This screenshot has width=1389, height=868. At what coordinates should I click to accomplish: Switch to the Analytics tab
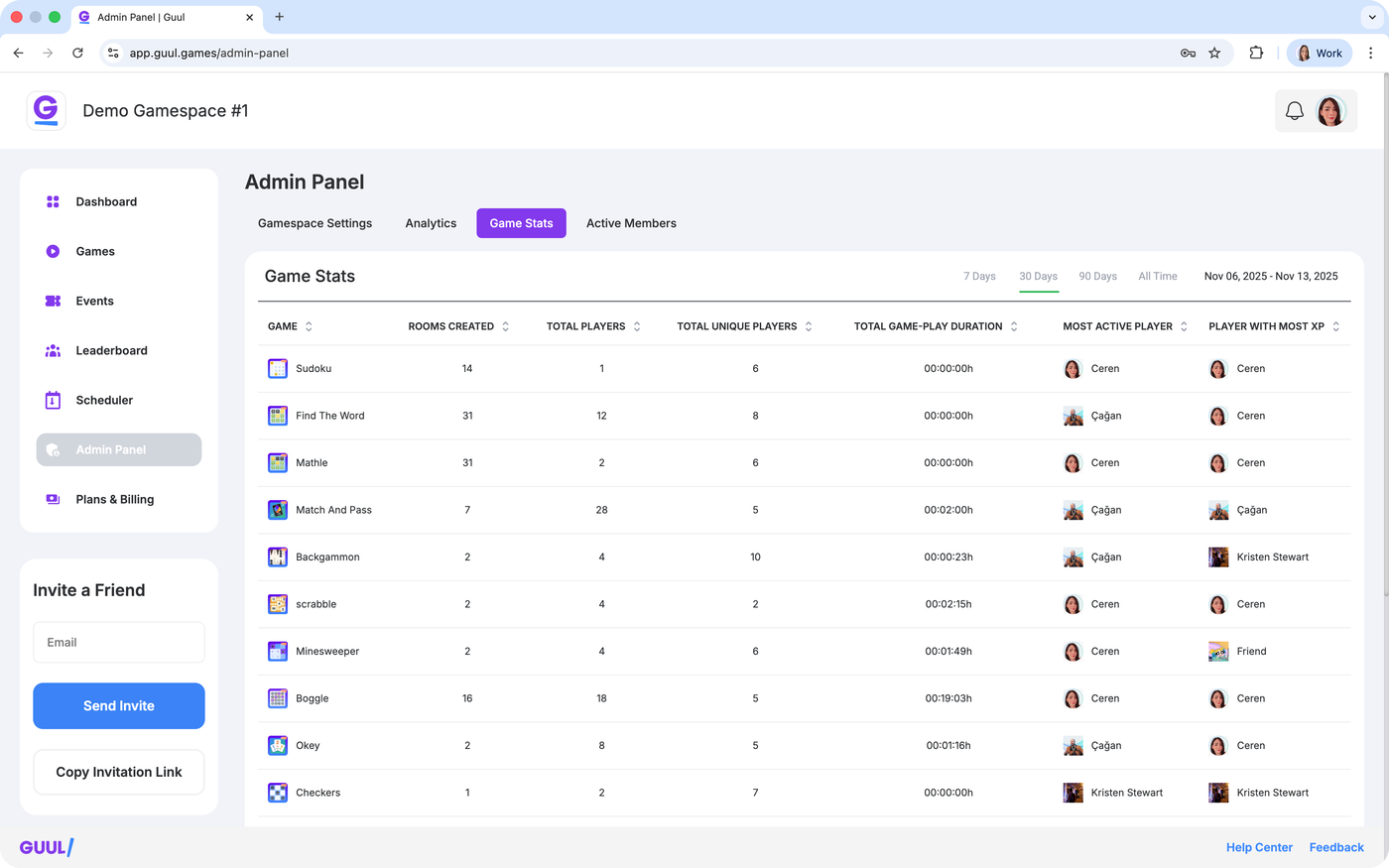tap(431, 223)
